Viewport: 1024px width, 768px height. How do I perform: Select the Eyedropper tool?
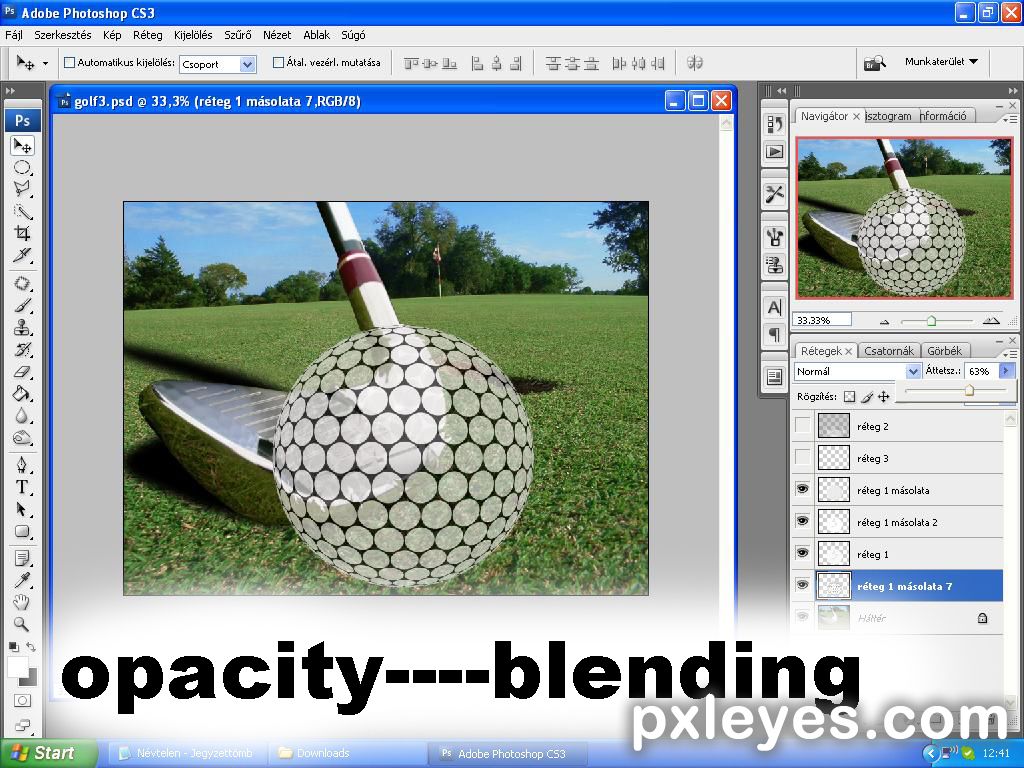point(23,580)
